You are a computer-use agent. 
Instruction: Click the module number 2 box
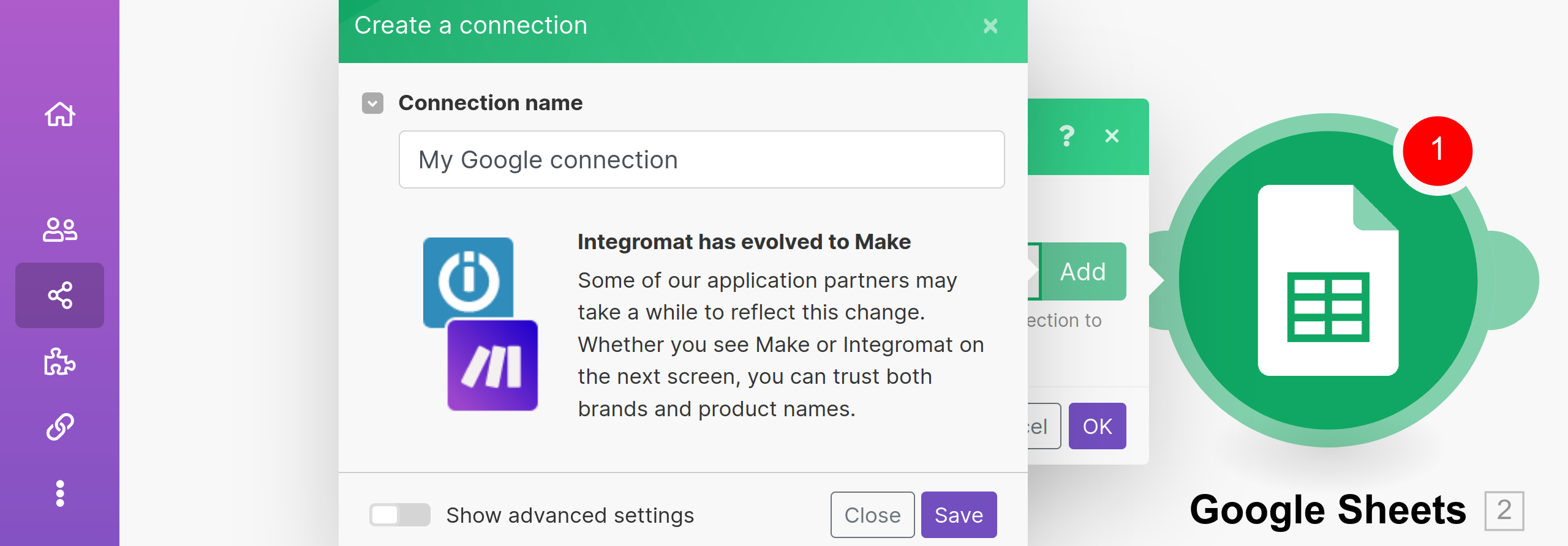tap(1504, 510)
